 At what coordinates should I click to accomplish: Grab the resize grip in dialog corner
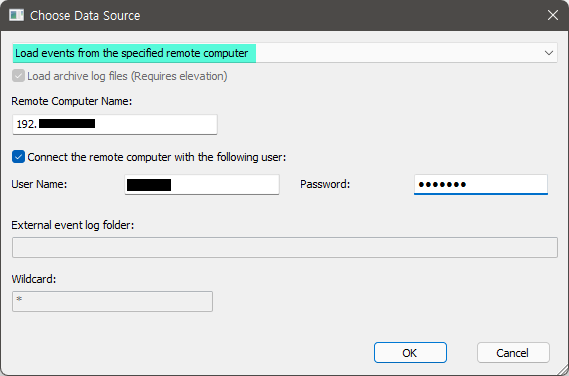point(562,369)
